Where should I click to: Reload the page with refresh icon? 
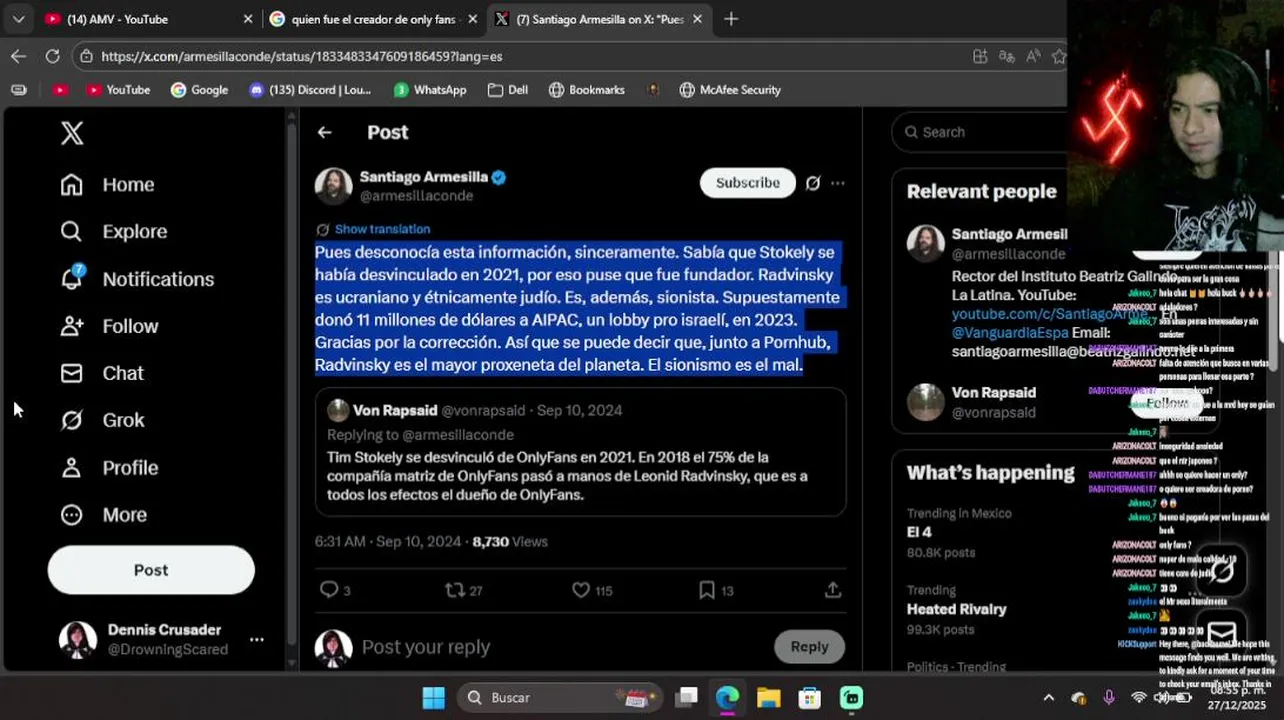tap(52, 56)
